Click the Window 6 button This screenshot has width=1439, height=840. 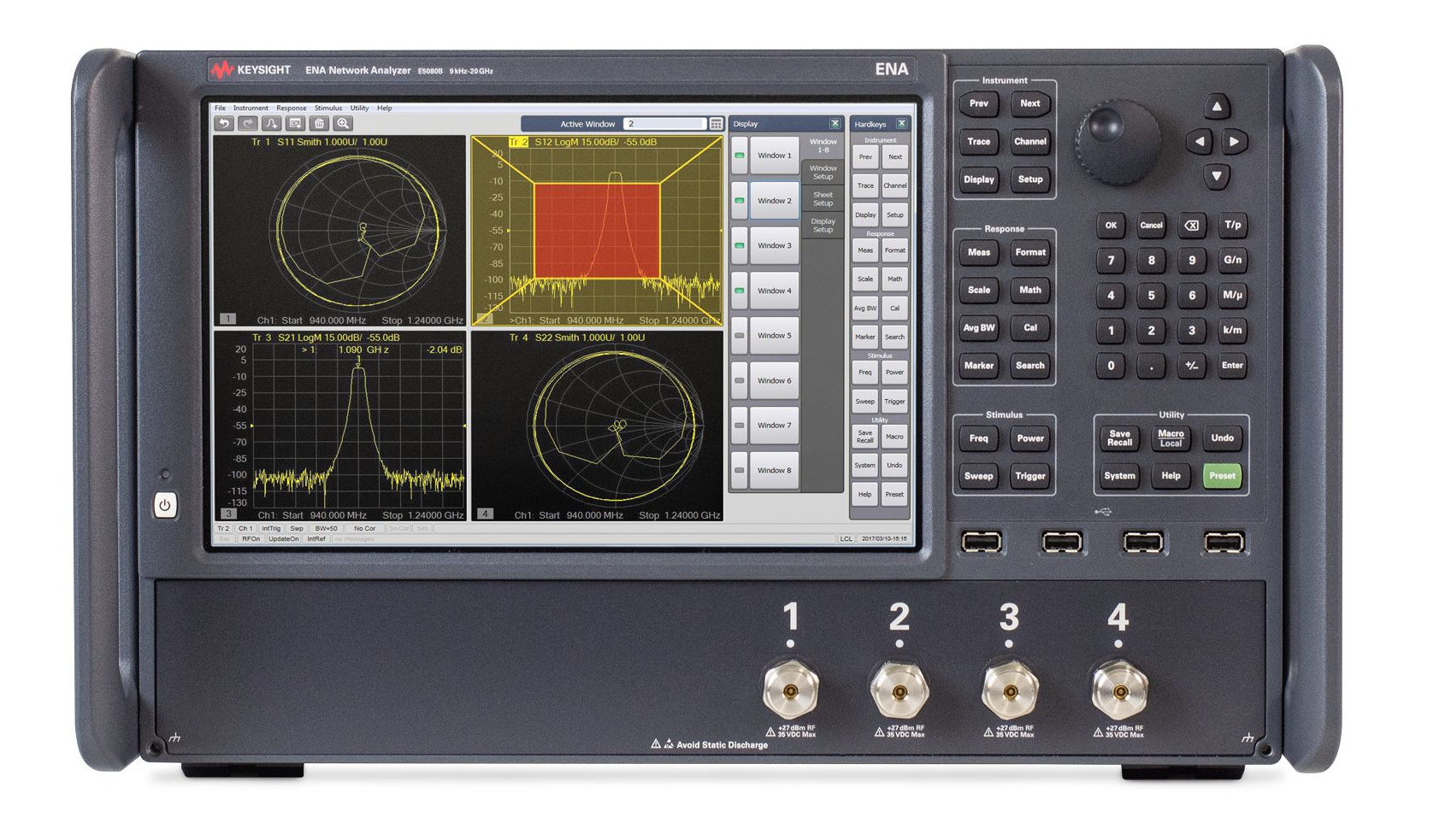[x=775, y=381]
